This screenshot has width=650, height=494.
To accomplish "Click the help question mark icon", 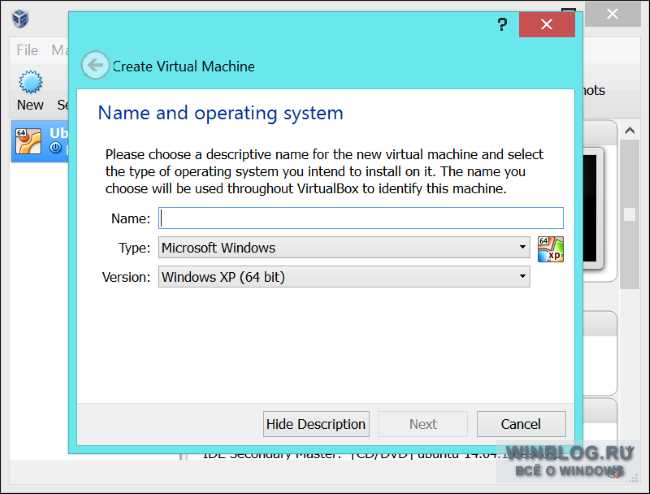I will coord(502,25).
